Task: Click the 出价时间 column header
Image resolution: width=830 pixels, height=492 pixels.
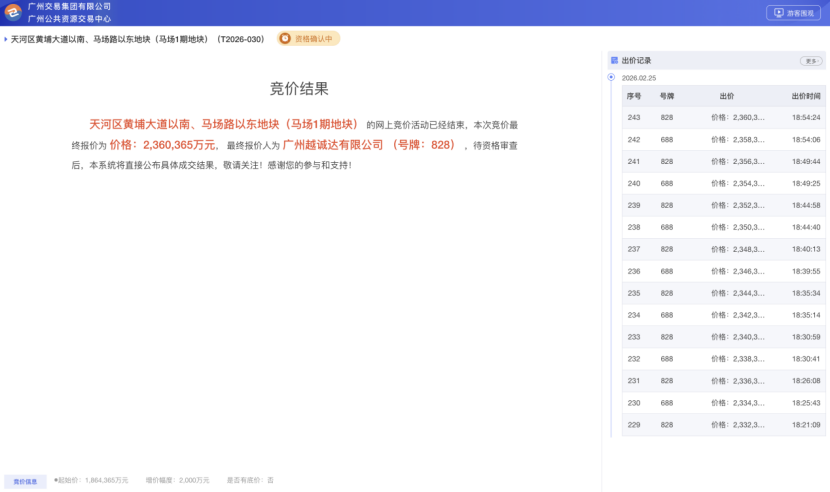Action: [x=805, y=96]
